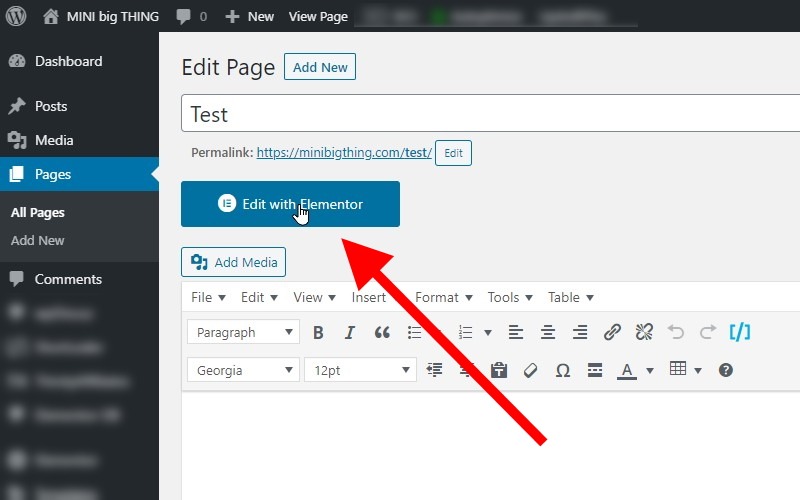
Task: Align text left
Action: tap(516, 333)
